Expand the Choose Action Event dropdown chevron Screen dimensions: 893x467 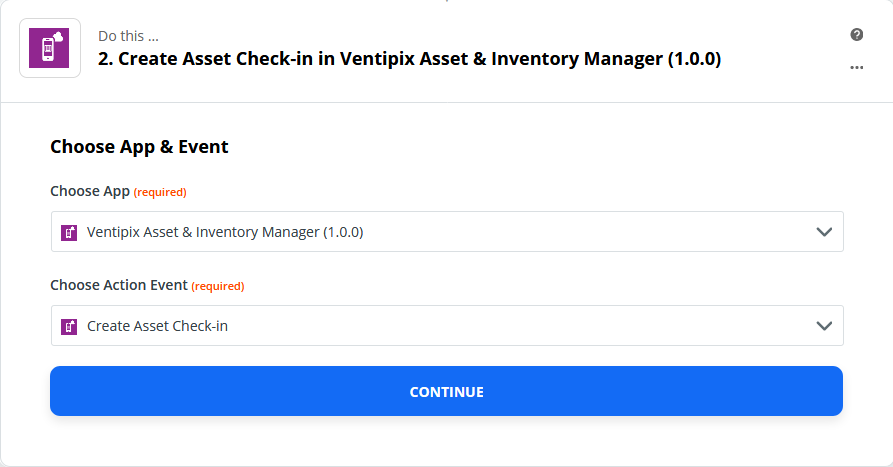click(x=824, y=326)
